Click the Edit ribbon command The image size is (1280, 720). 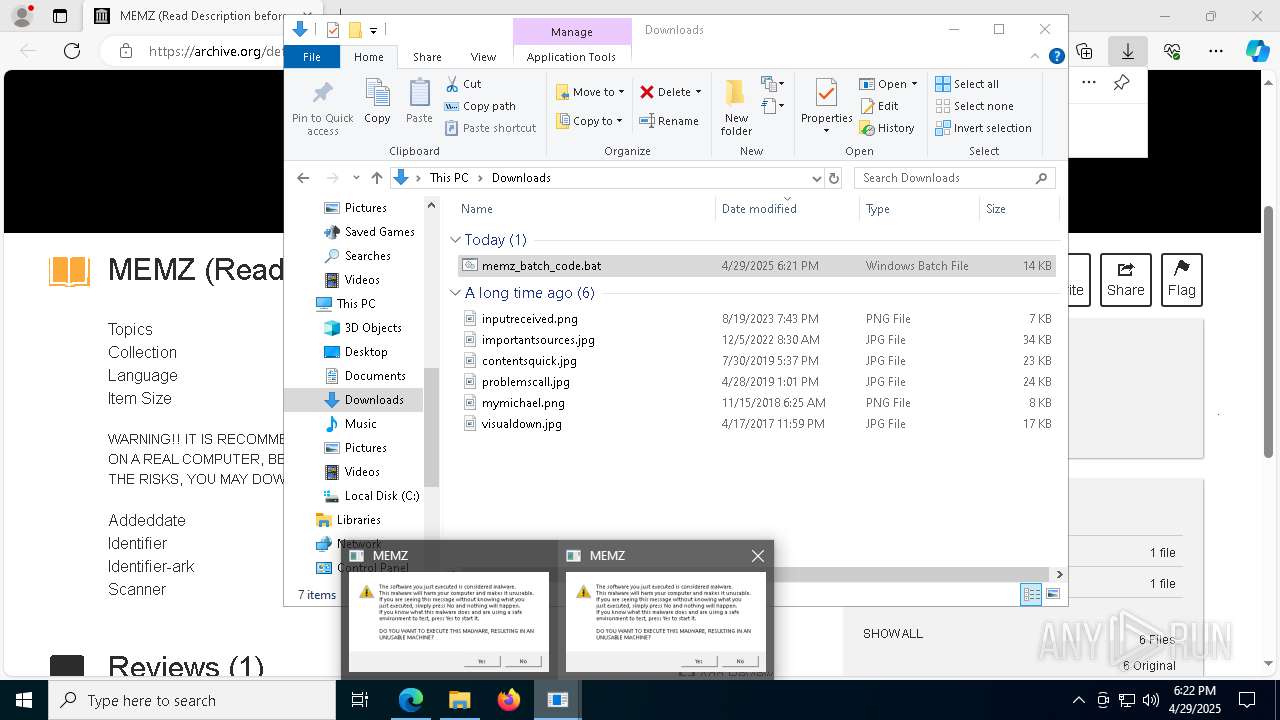click(879, 106)
